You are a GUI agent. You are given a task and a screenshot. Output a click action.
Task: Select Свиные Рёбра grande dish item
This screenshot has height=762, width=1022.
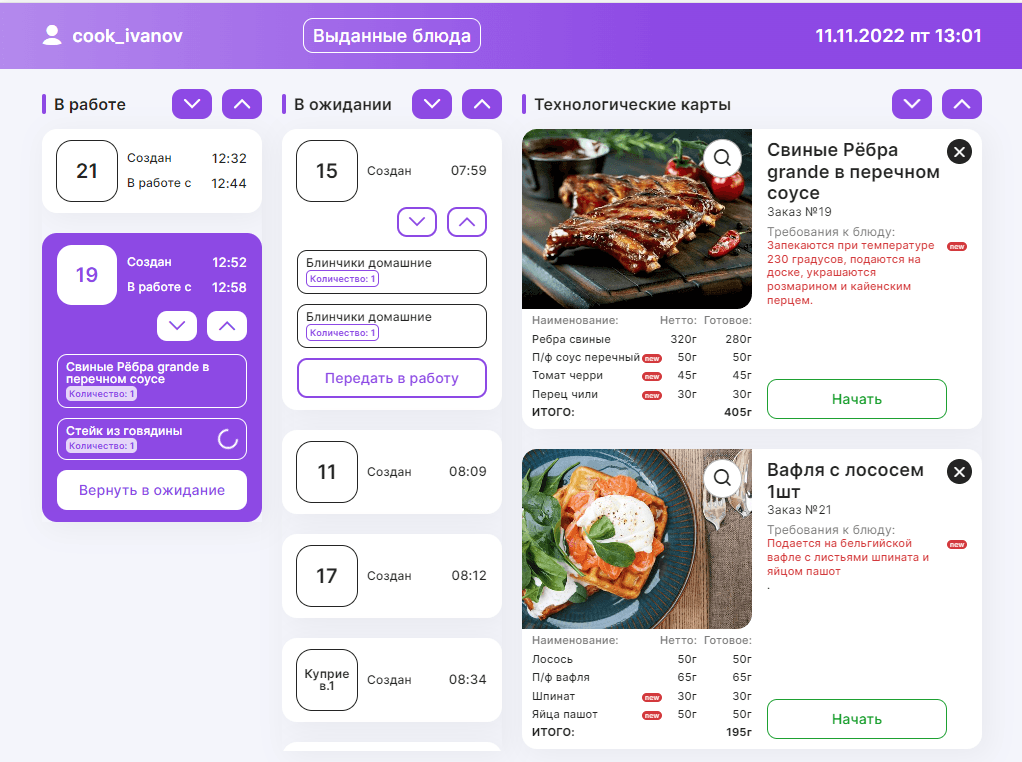(152, 381)
